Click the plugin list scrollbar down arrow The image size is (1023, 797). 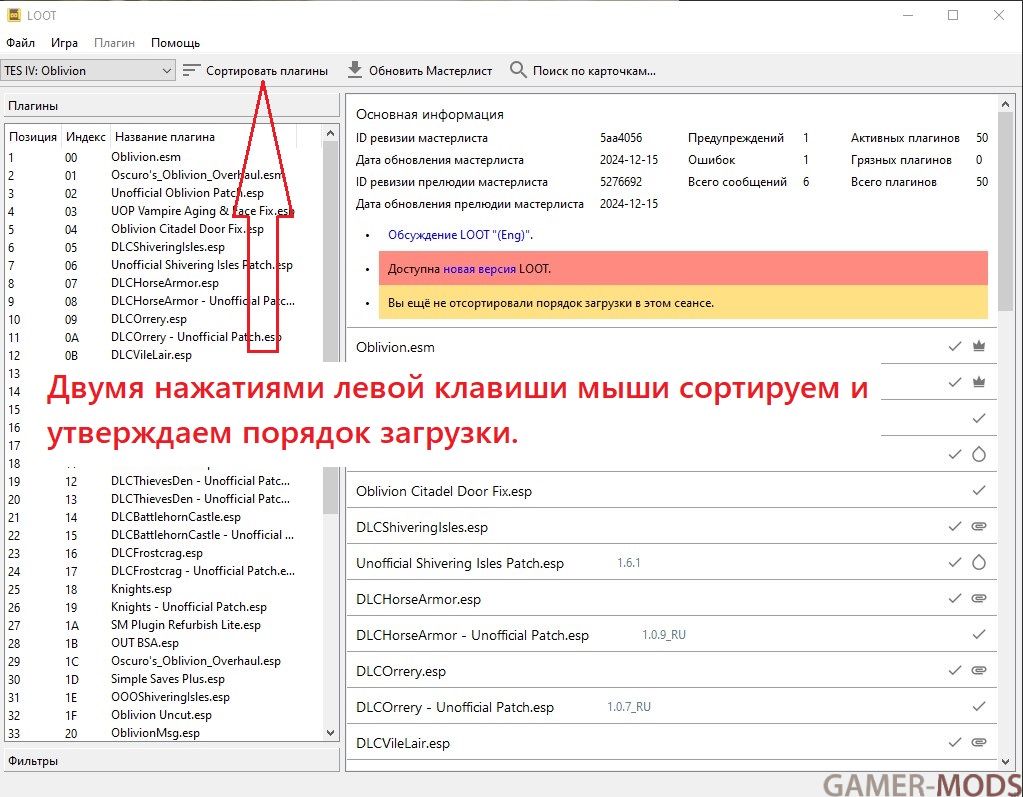pyautogui.click(x=330, y=733)
